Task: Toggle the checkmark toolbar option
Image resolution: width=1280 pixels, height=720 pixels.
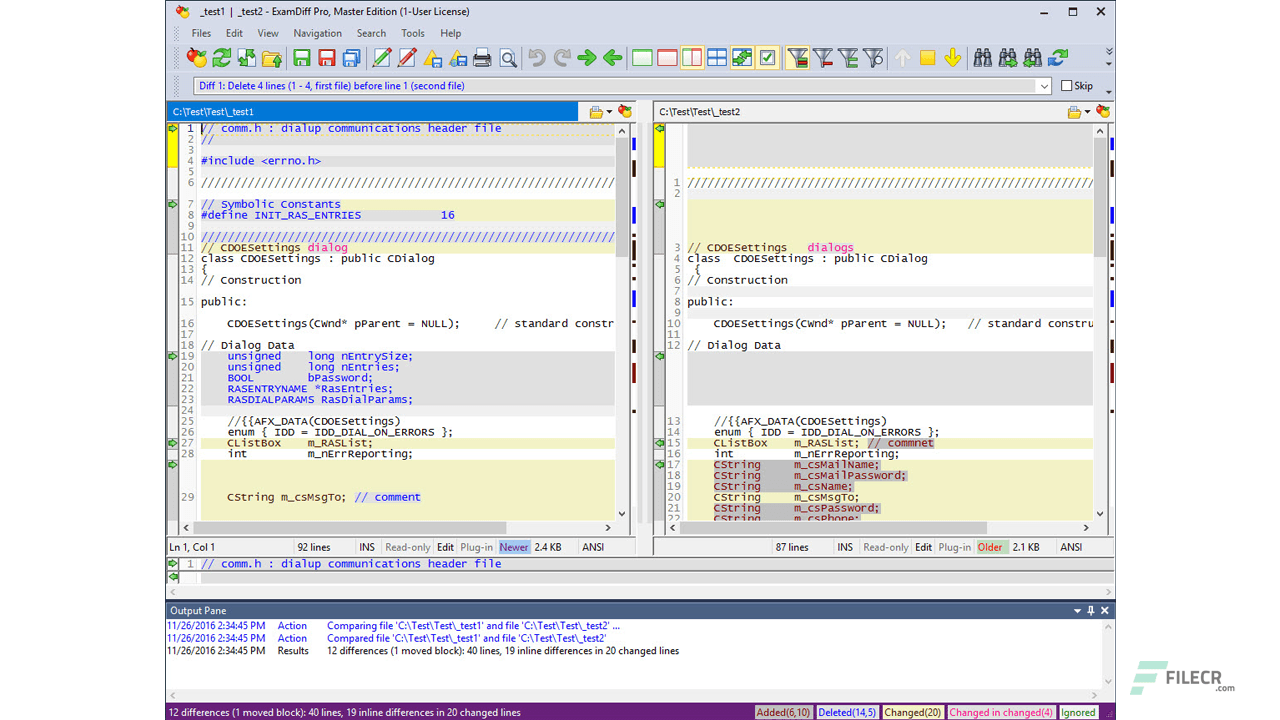Action: (x=767, y=58)
